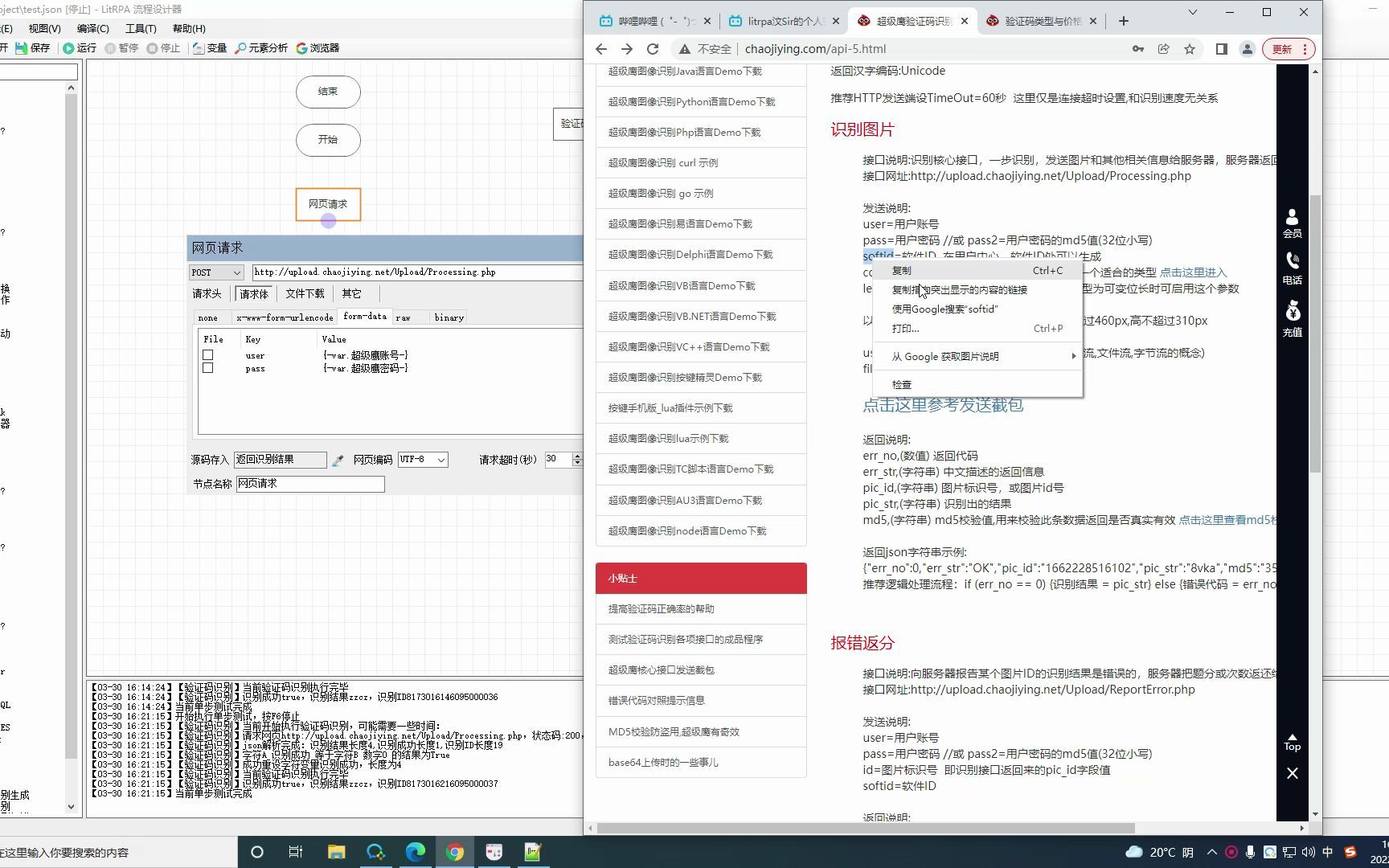1389x868 pixels.
Task: Close the right sidebar with the X icon
Action: pyautogui.click(x=1292, y=773)
